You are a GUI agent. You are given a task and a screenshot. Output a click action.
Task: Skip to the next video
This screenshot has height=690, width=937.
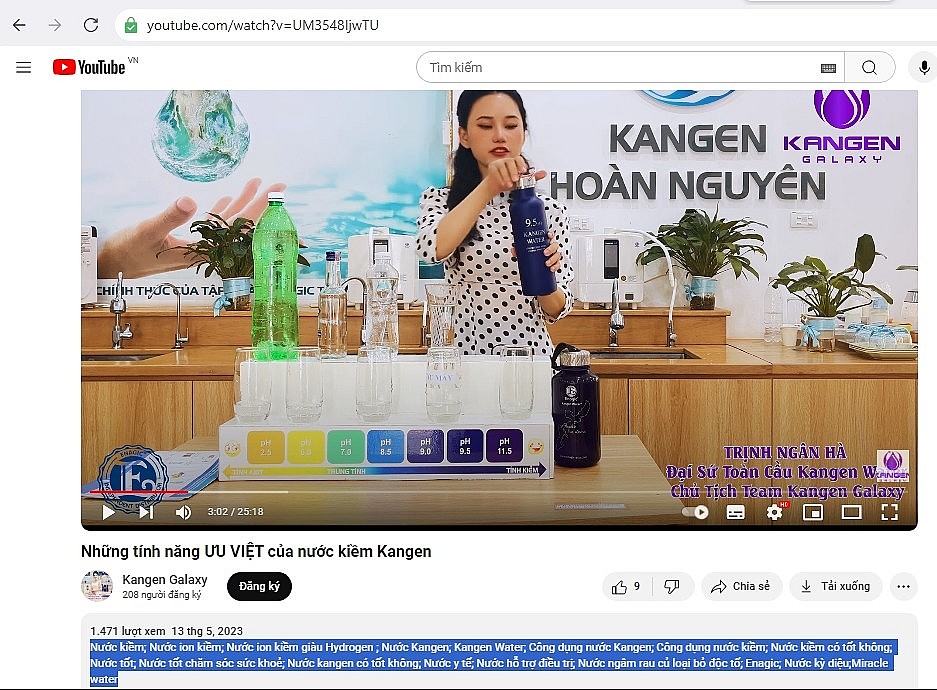[146, 512]
